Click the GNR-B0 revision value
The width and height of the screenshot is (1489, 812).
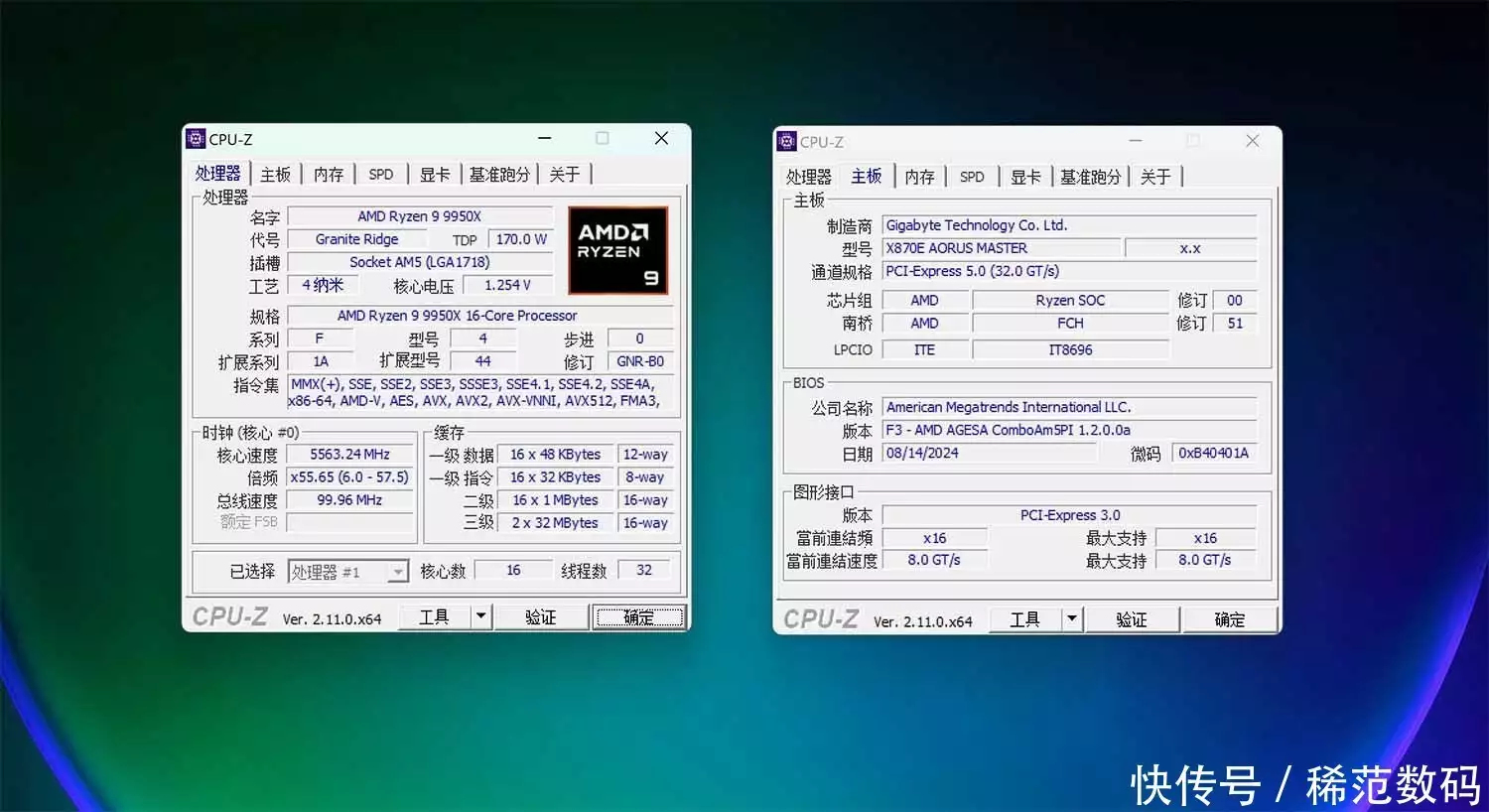click(x=640, y=361)
